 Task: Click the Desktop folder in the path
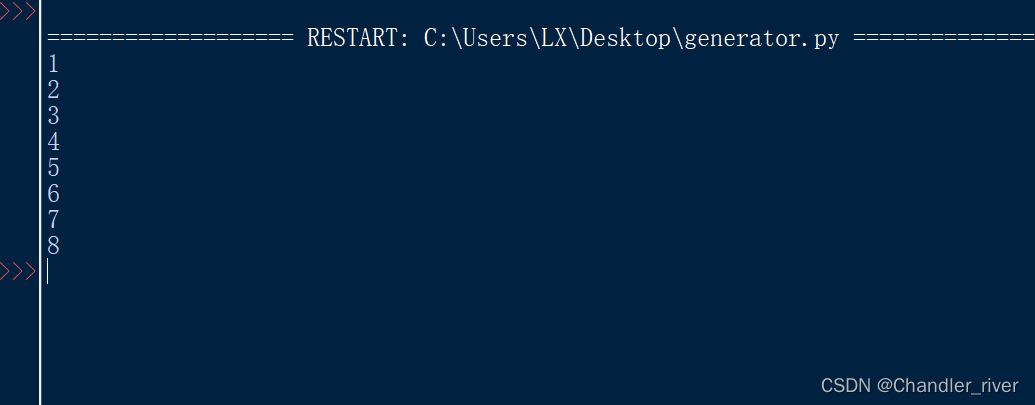[628, 39]
